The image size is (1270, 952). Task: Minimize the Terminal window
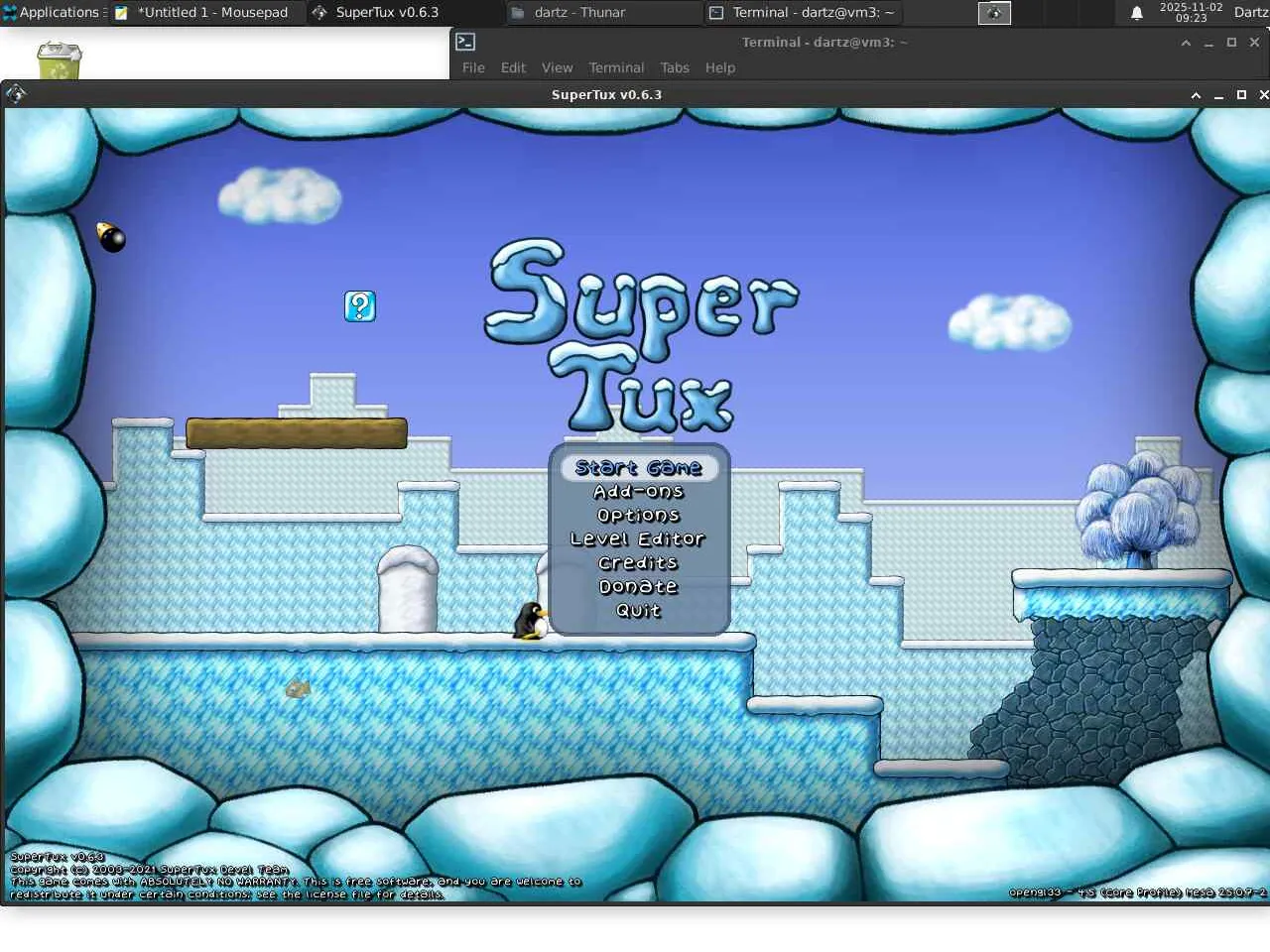pos(1208,43)
